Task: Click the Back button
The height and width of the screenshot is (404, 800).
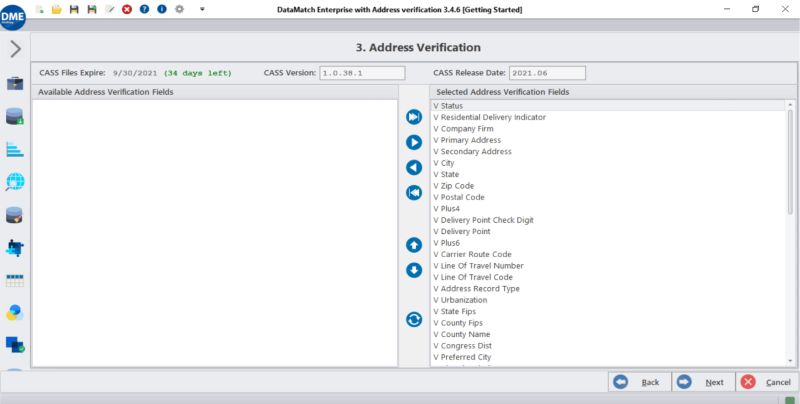Action: point(640,382)
